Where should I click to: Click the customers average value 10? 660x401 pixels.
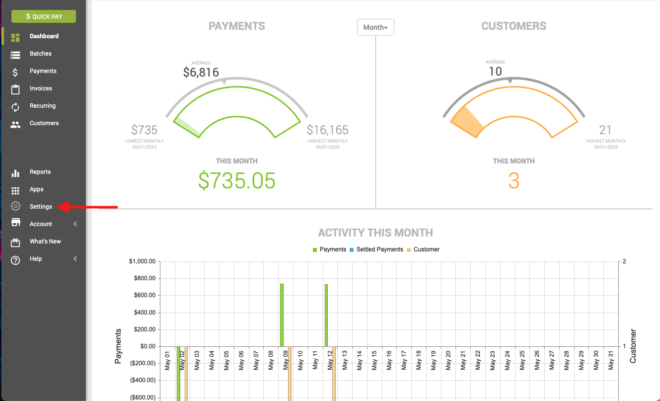pos(495,72)
